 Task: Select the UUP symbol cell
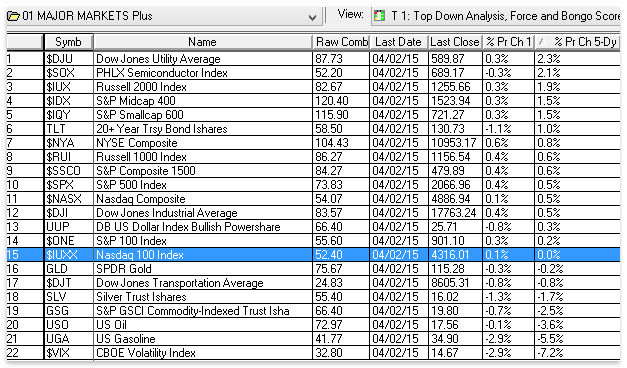pyautogui.click(x=68, y=227)
